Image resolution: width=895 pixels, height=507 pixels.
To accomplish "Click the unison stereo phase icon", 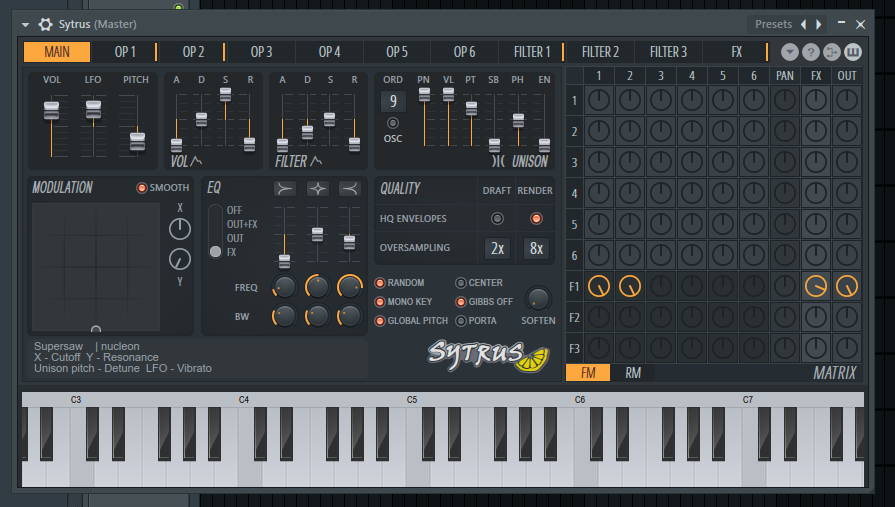I will 498,162.
